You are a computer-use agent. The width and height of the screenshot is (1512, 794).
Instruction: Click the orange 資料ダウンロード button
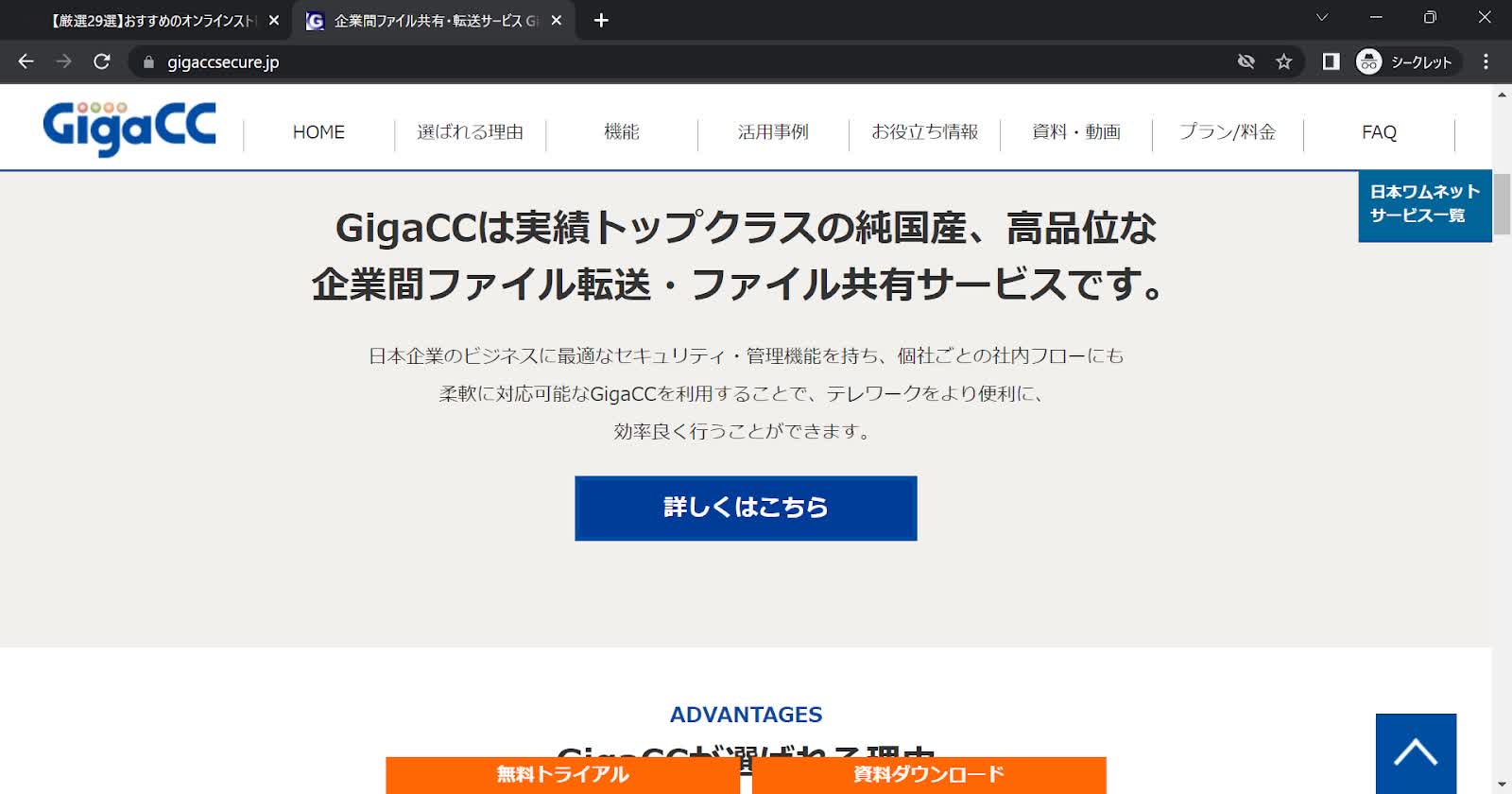pyautogui.click(x=929, y=775)
